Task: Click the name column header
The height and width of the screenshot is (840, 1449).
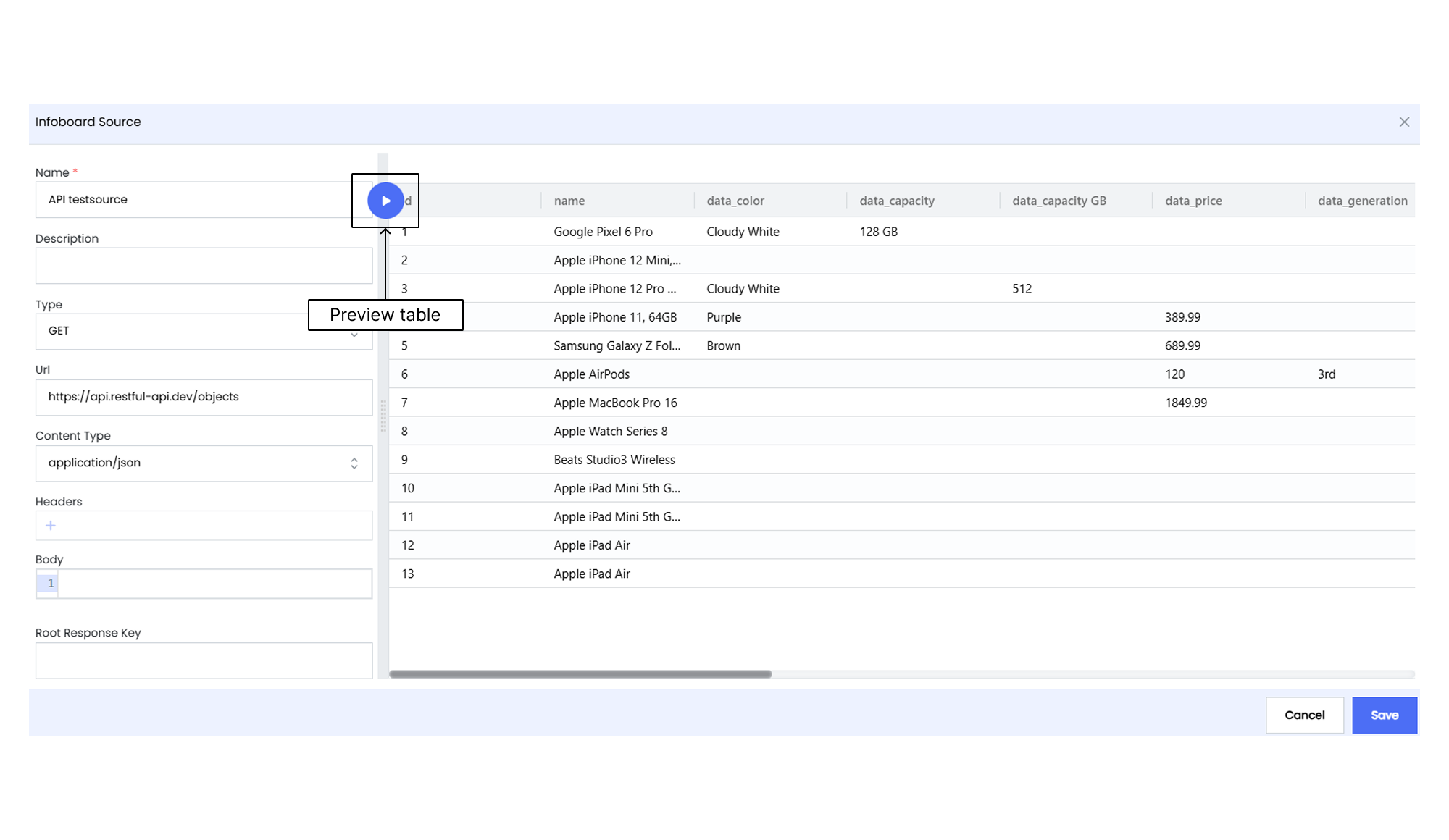Action: pos(617,201)
